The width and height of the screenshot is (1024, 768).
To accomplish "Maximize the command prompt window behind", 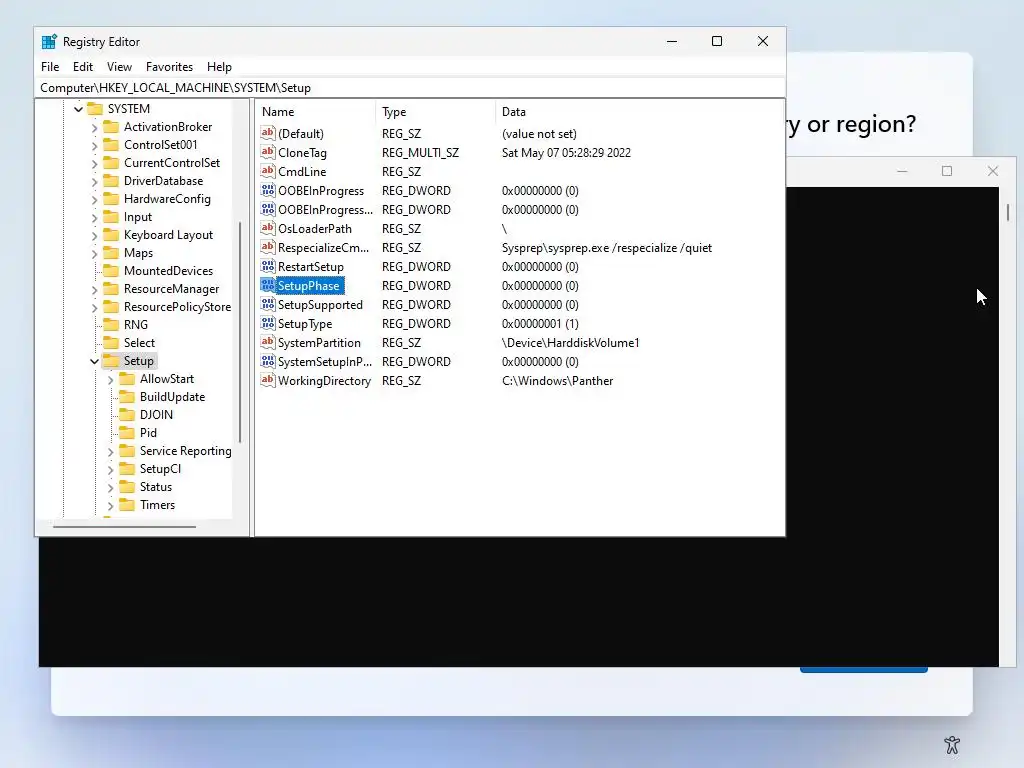I will click(947, 171).
